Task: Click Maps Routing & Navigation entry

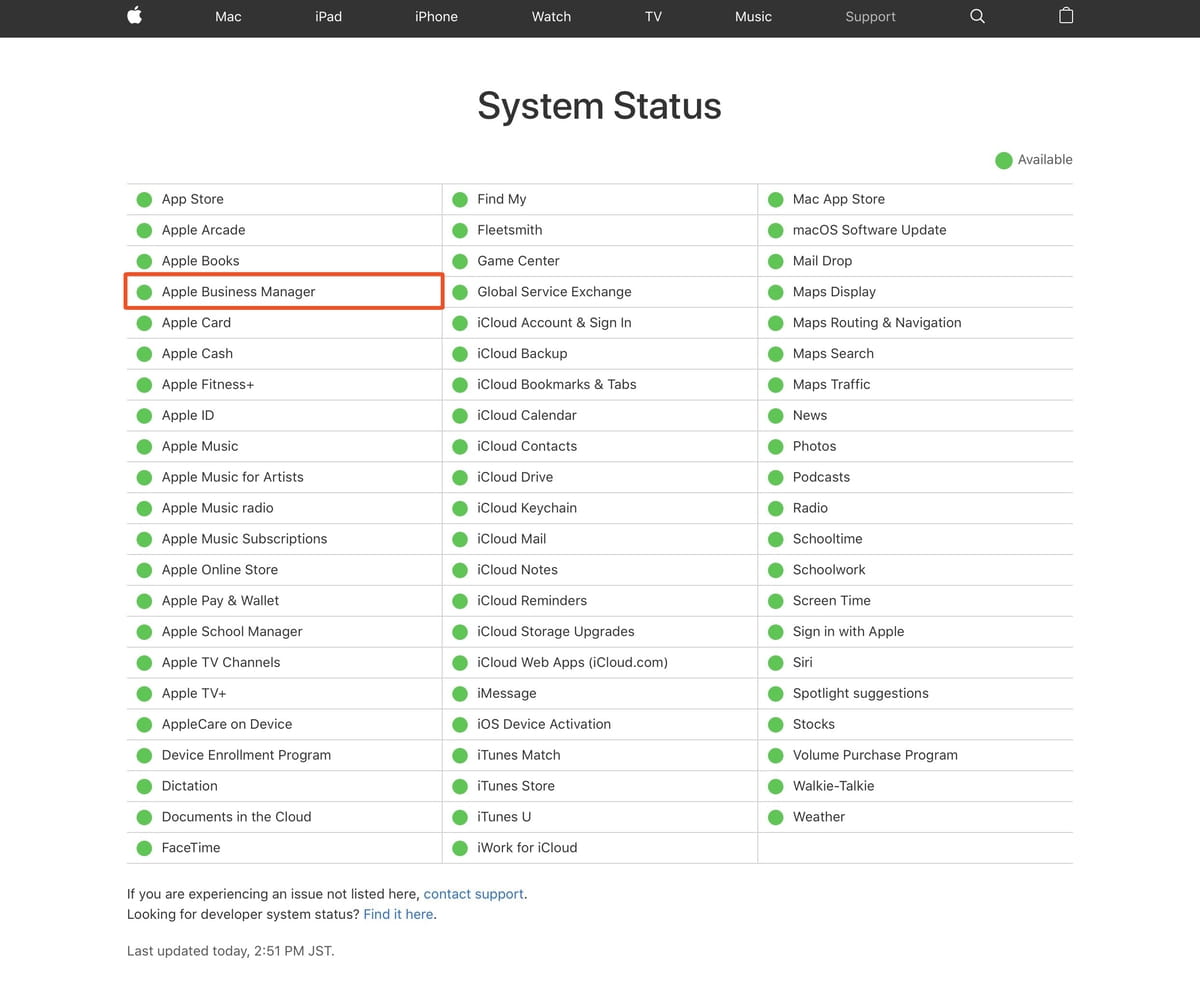Action: 877,323
